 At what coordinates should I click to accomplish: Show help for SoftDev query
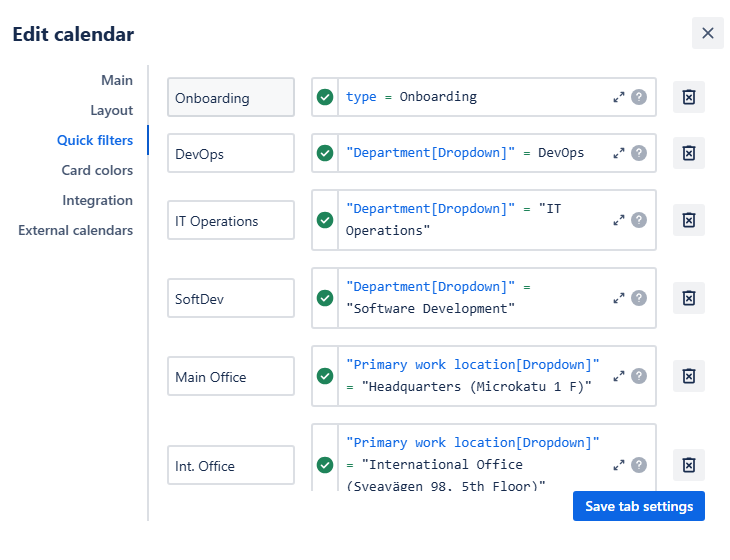639,298
